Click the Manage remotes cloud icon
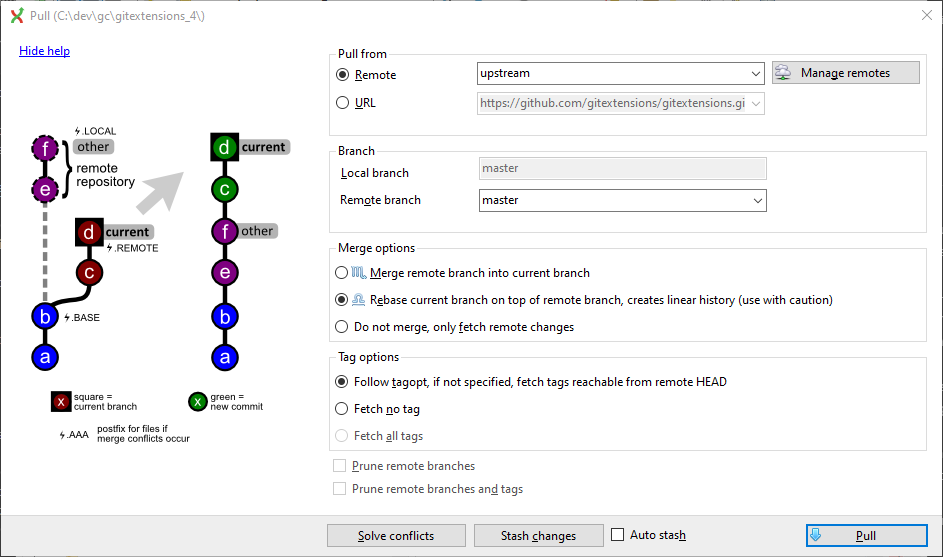This screenshot has height=557, width=943. tap(783, 73)
